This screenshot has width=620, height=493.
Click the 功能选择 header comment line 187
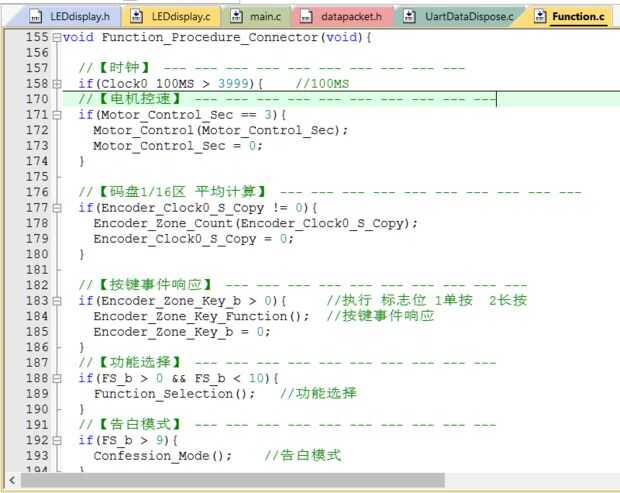tap(287, 363)
